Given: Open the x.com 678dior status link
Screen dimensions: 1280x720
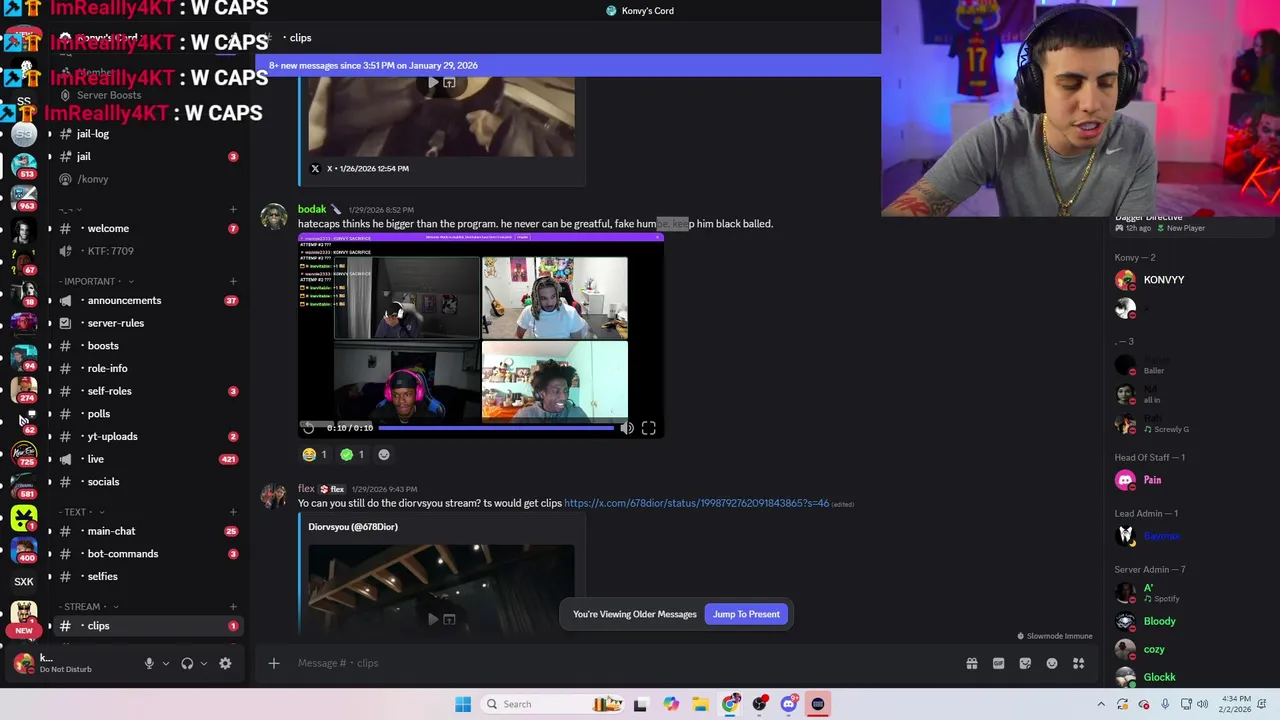Looking at the screenshot, I should click(696, 503).
